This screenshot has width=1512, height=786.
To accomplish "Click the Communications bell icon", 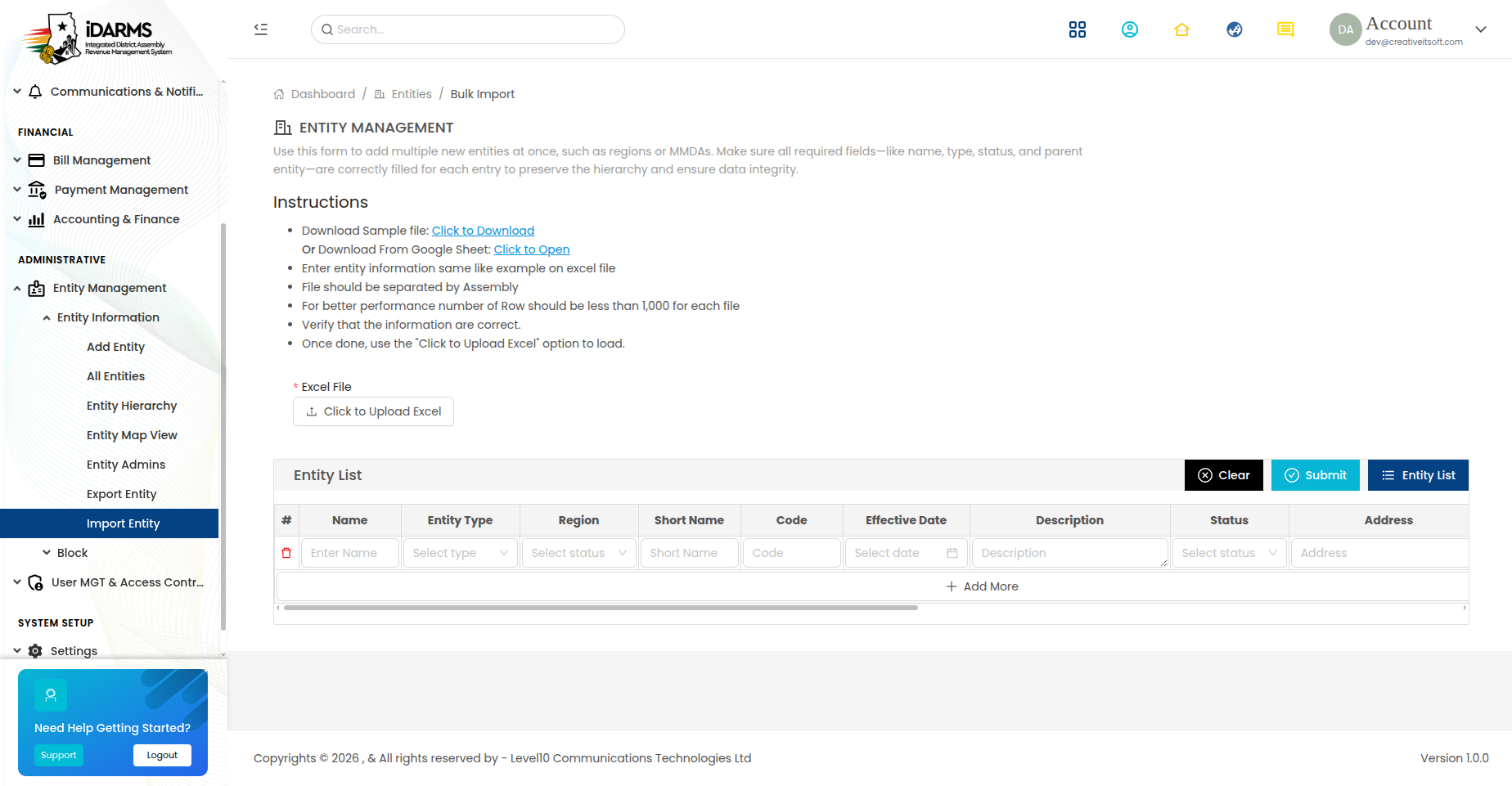I will pos(35,92).
